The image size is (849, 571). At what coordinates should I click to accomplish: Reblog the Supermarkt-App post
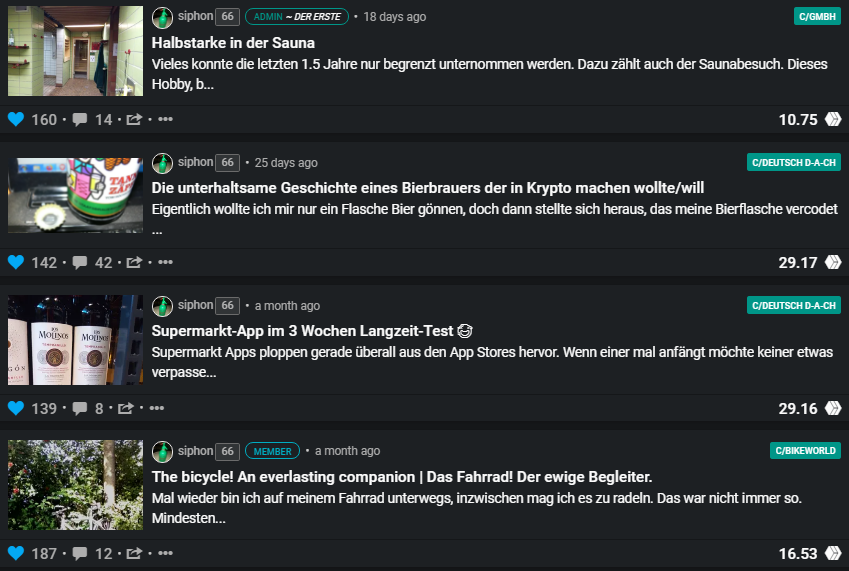pyautogui.click(x=126, y=408)
